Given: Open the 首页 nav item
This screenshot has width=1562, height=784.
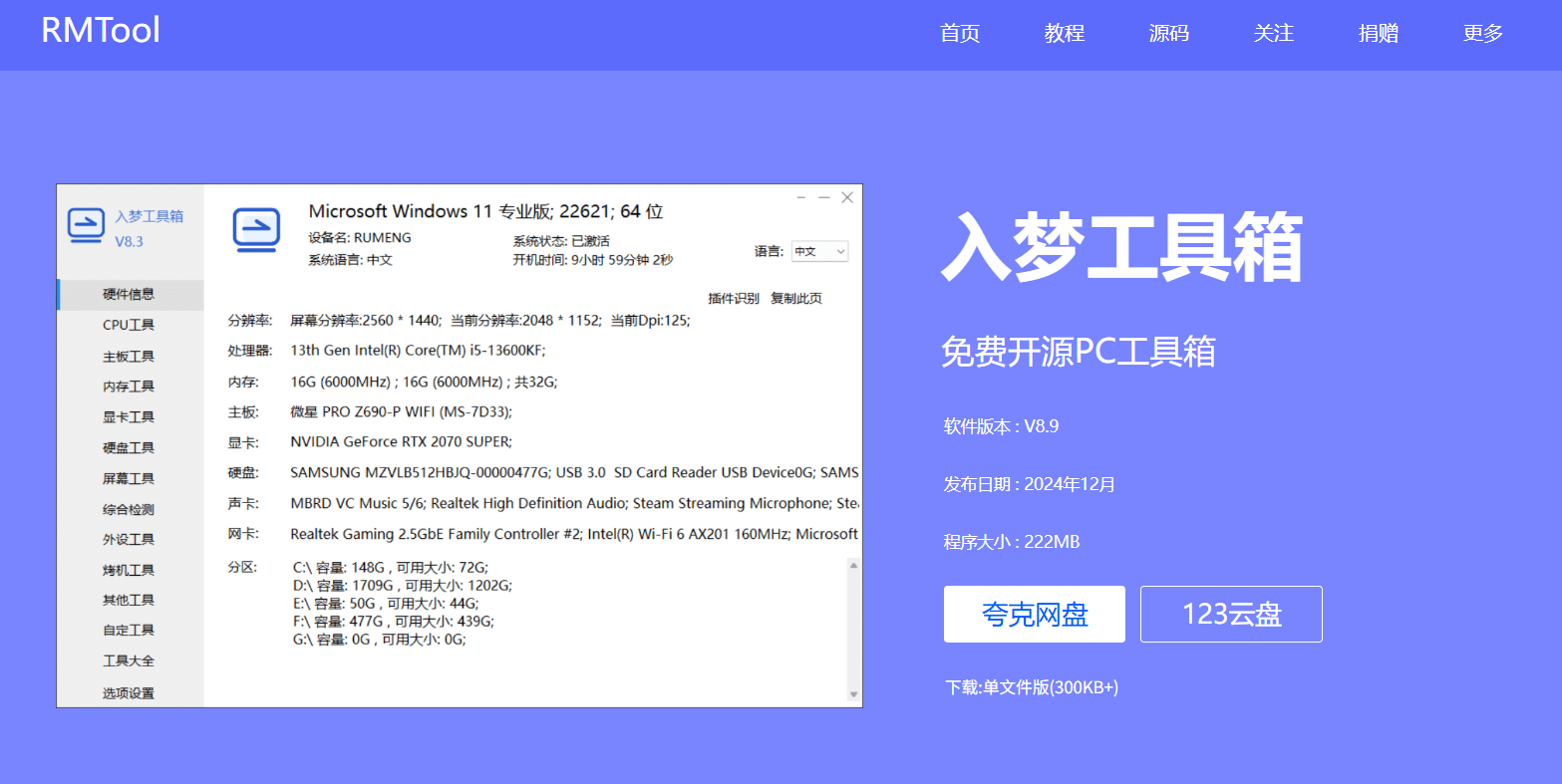Looking at the screenshot, I should point(960,33).
